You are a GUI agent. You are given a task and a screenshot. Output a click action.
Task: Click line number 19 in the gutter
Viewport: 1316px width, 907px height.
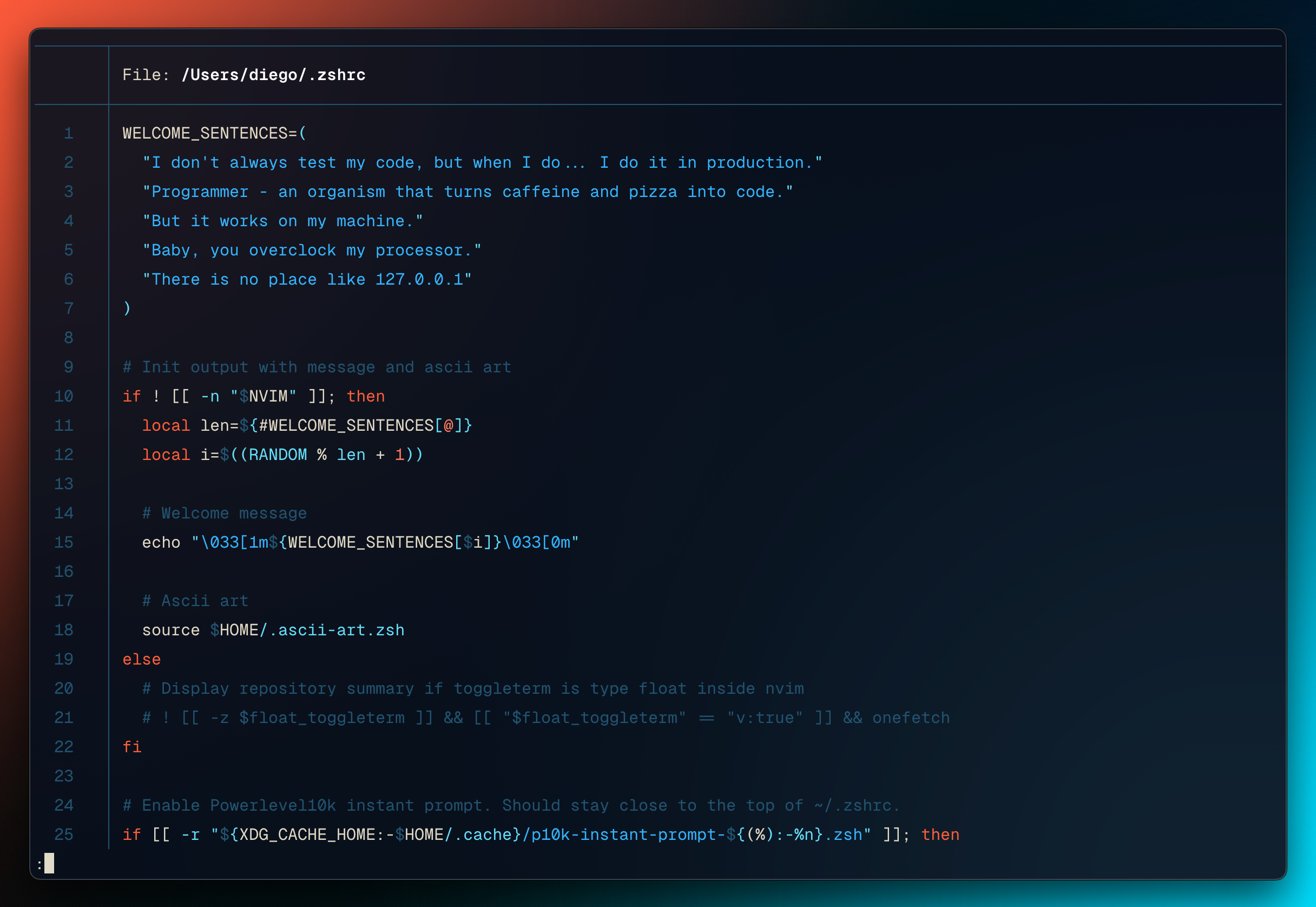pyautogui.click(x=64, y=659)
